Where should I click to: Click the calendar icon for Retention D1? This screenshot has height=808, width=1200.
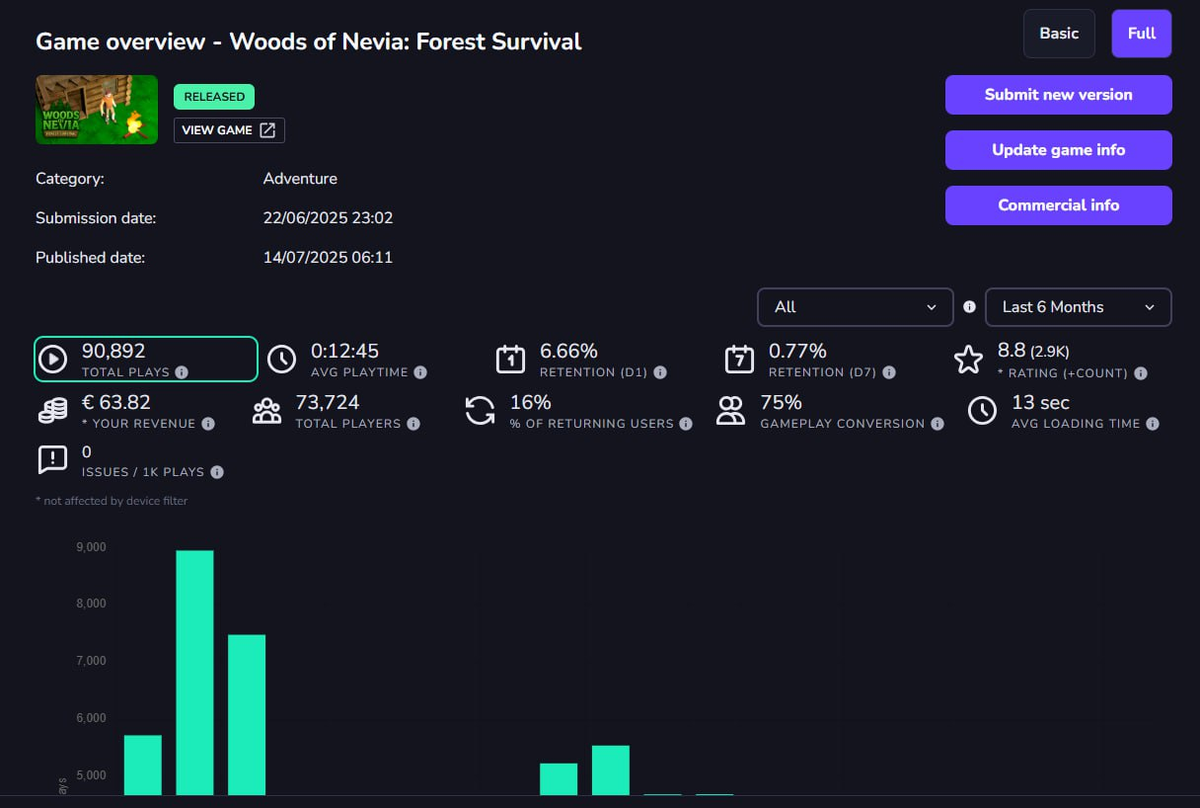click(510, 359)
